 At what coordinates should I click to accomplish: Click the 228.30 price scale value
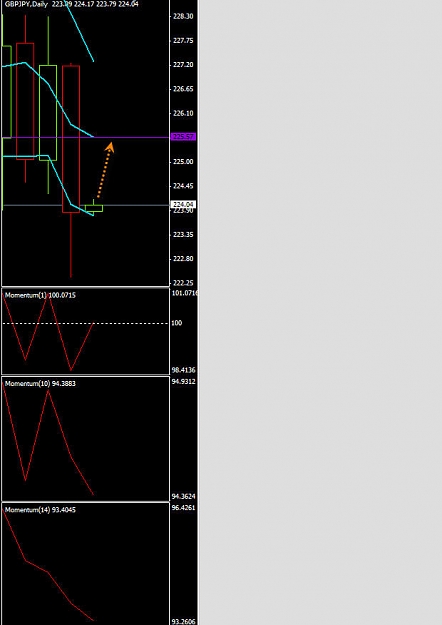(x=183, y=16)
